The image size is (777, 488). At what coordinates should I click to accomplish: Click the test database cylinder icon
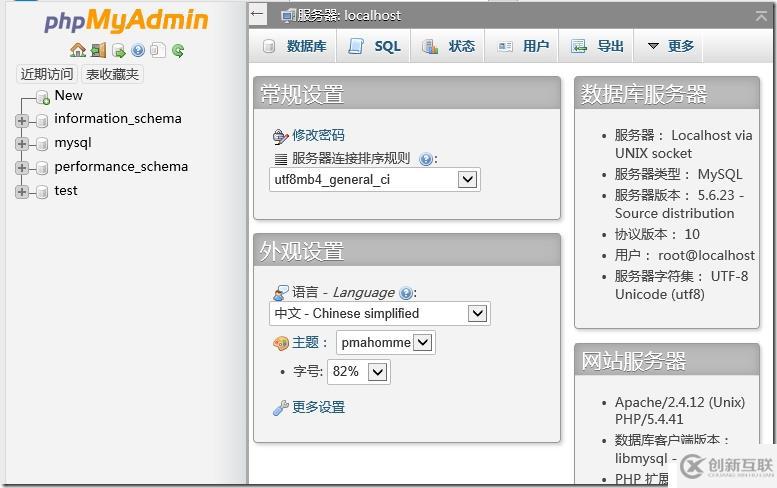click(42, 192)
